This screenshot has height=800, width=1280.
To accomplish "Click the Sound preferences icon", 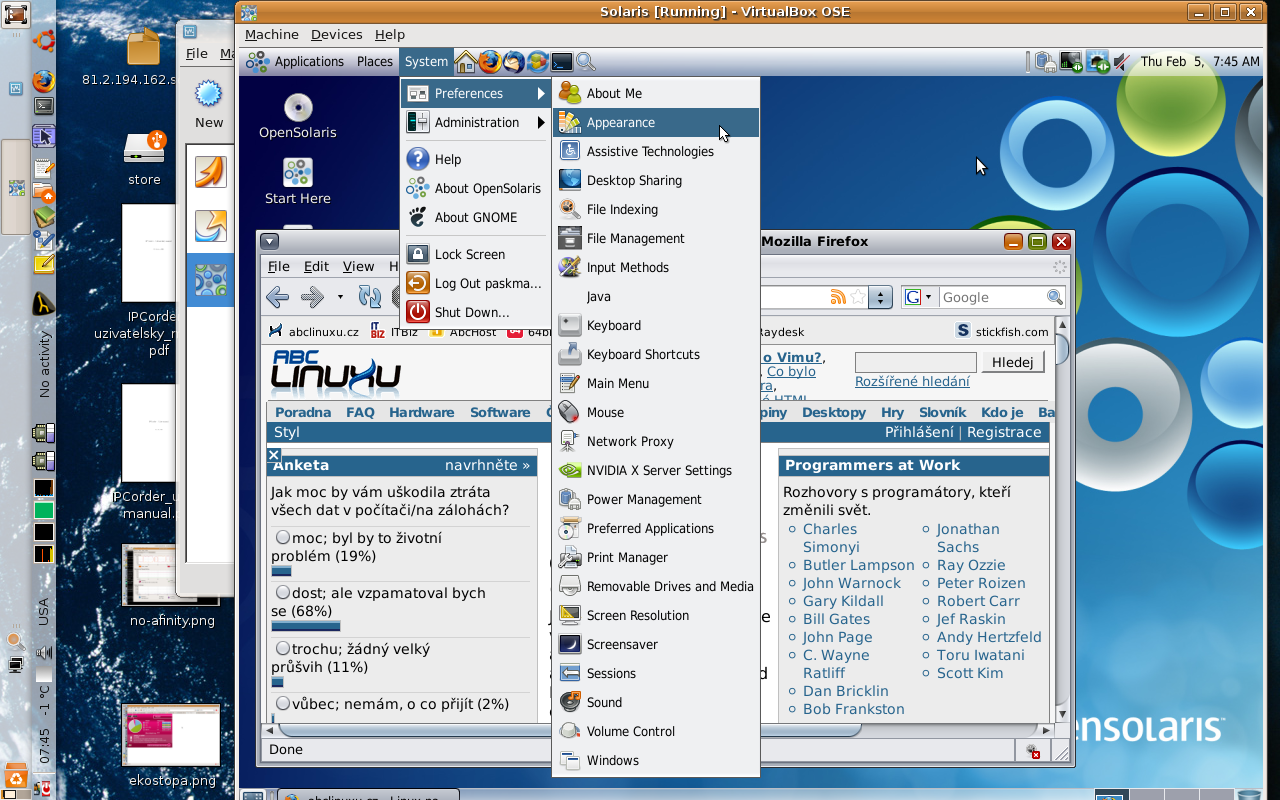I will tap(569, 702).
